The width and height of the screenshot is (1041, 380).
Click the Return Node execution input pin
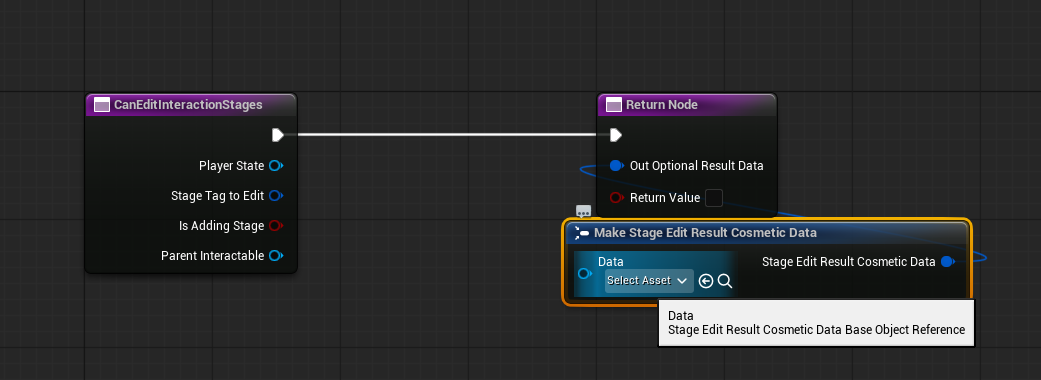615,136
